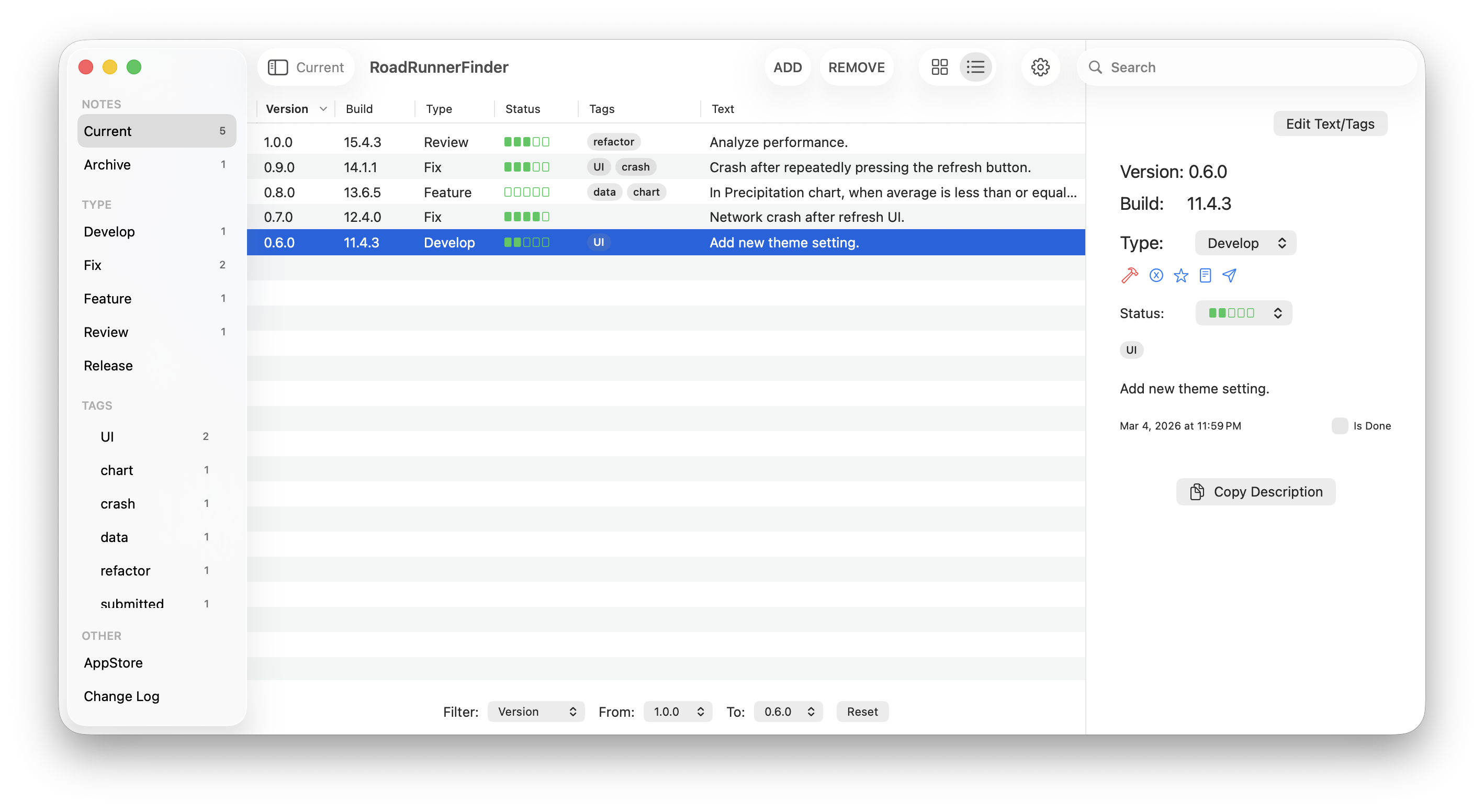Toggle Version column sort order
This screenshot has height=812, width=1484.
[296, 109]
